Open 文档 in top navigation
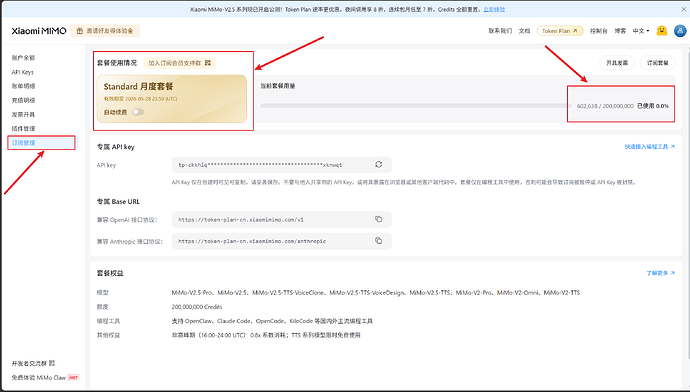This screenshot has height=392, width=690. (524, 31)
